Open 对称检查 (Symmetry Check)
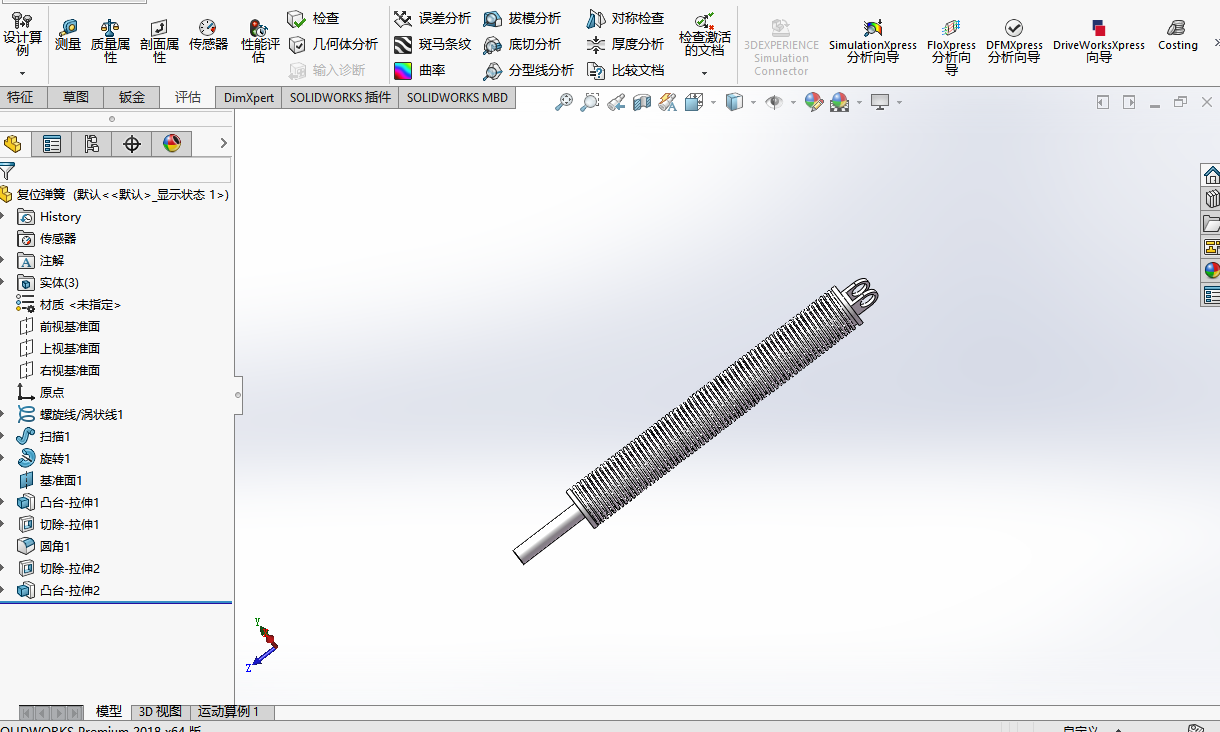This screenshot has width=1220, height=732. click(x=625, y=18)
